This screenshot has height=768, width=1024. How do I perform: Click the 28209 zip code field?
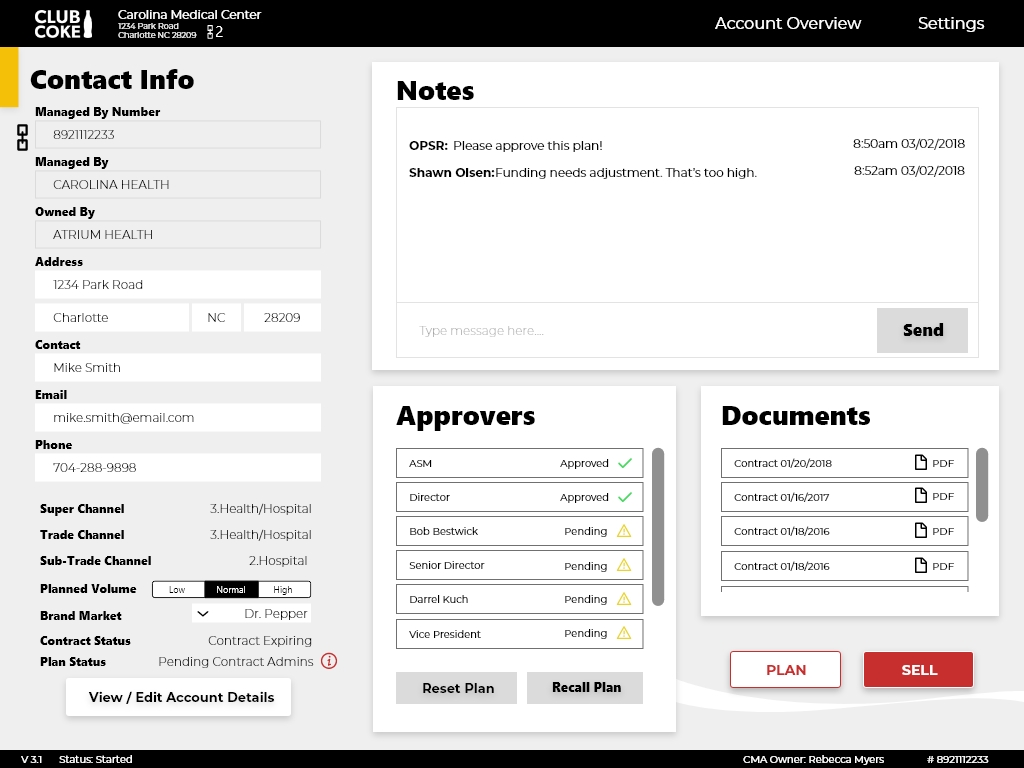[282, 317]
